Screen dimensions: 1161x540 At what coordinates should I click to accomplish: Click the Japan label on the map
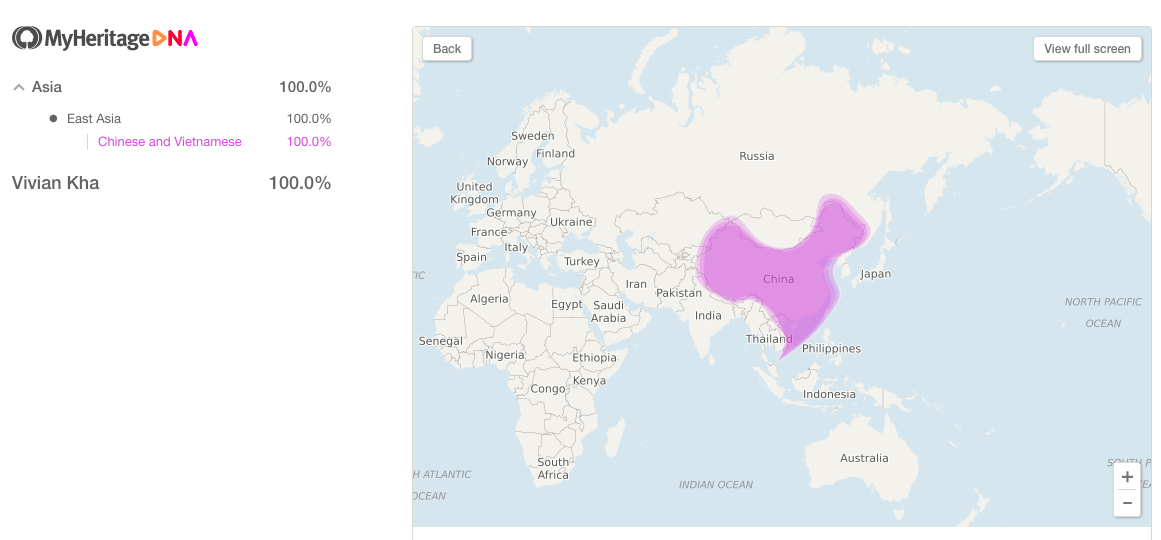(x=875, y=274)
